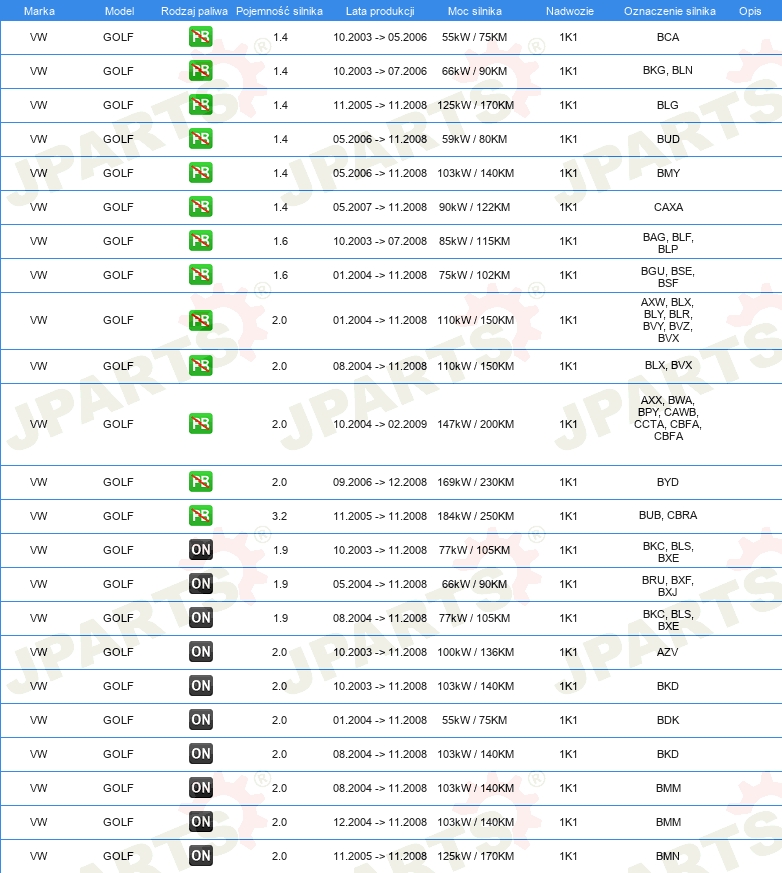
Task: Click the power value 90kW / 122KM
Action: point(474,207)
